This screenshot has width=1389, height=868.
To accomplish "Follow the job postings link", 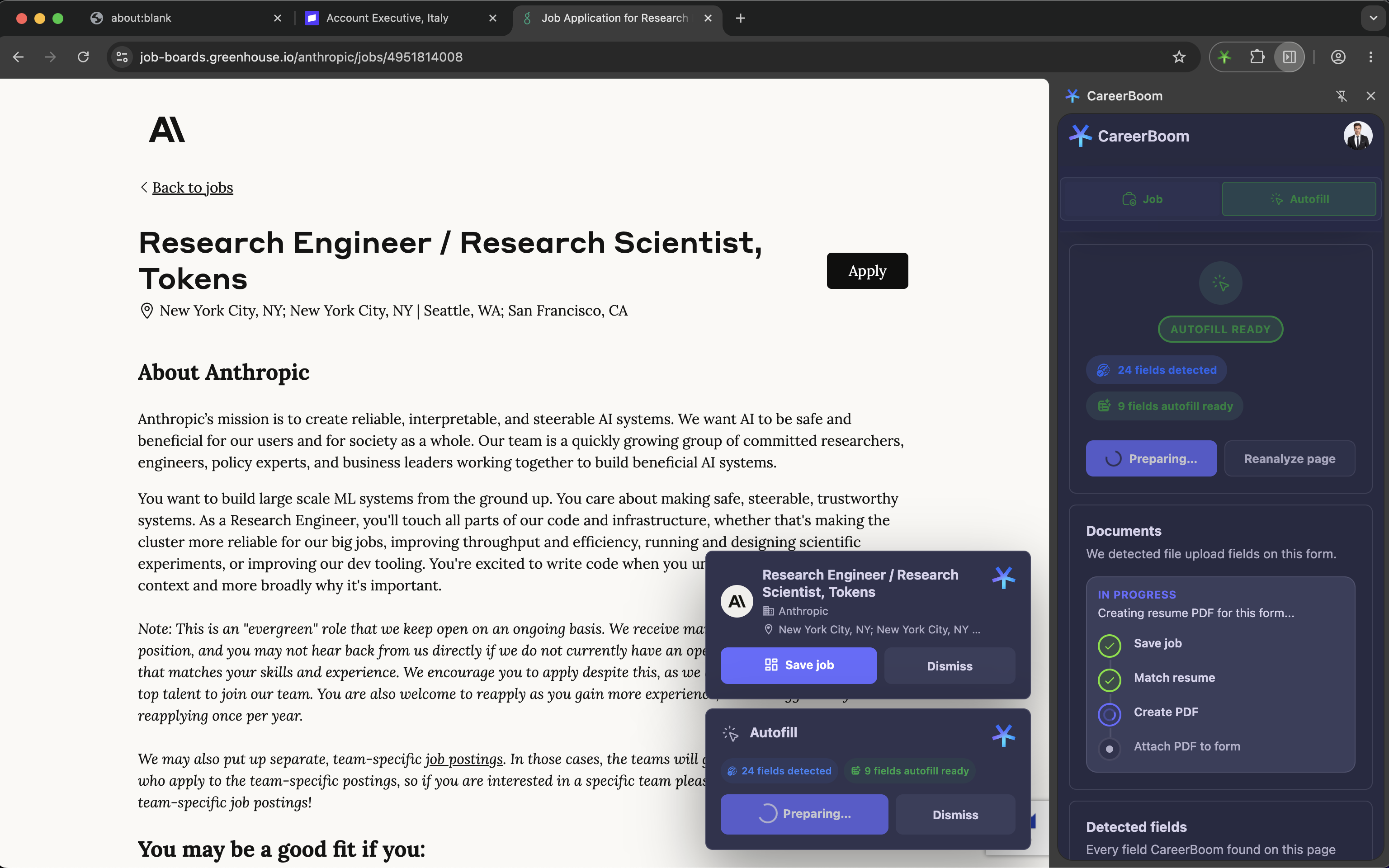I will (464, 759).
